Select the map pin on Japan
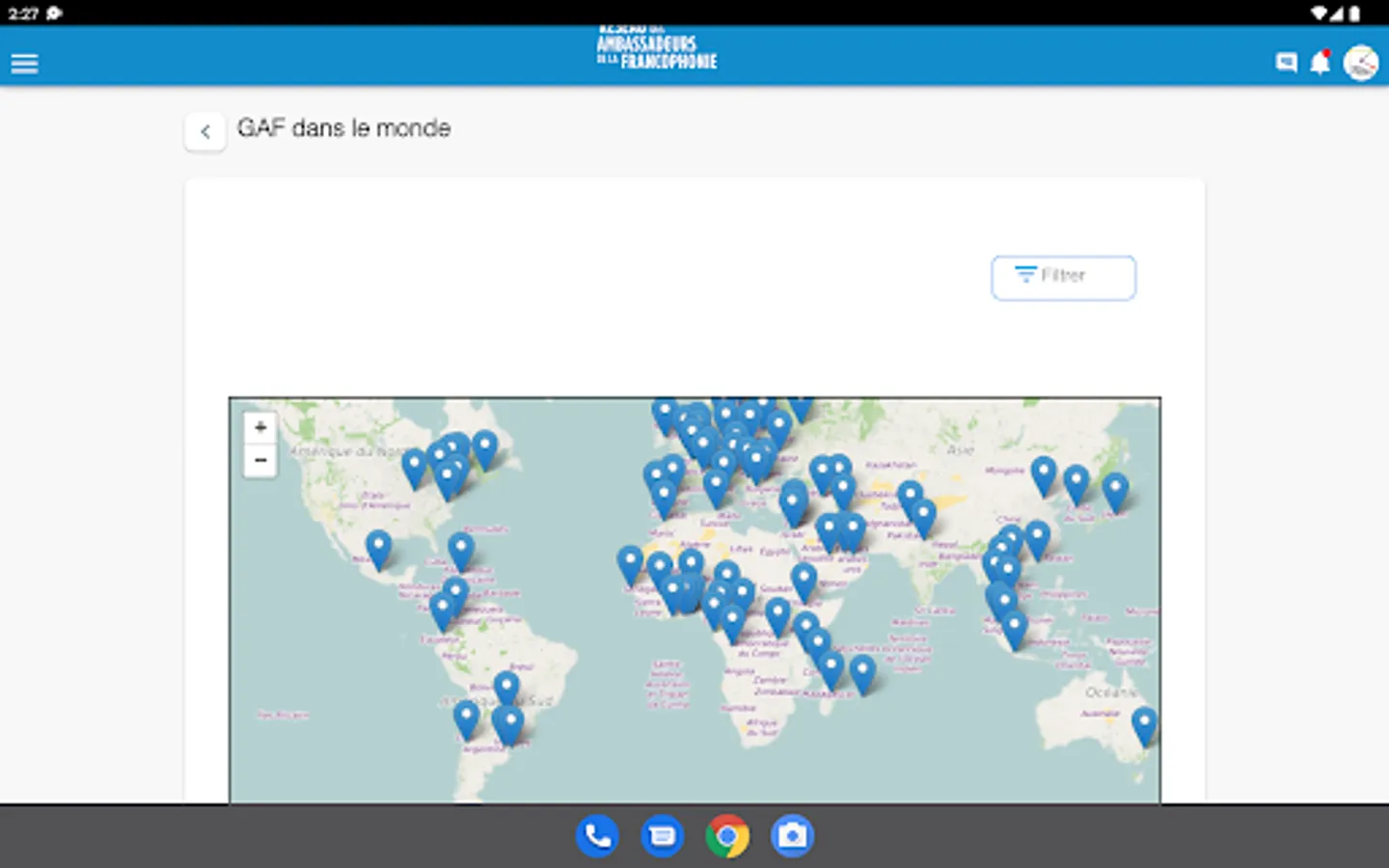This screenshot has width=1389, height=868. pos(1115,492)
